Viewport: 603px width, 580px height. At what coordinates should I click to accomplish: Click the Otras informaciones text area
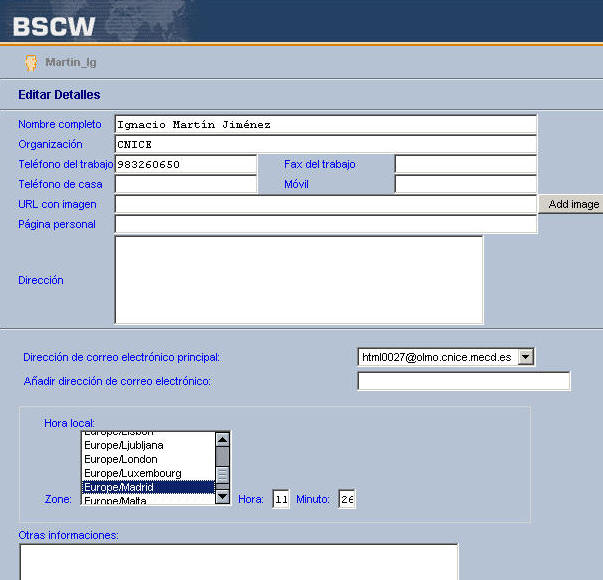click(238, 562)
